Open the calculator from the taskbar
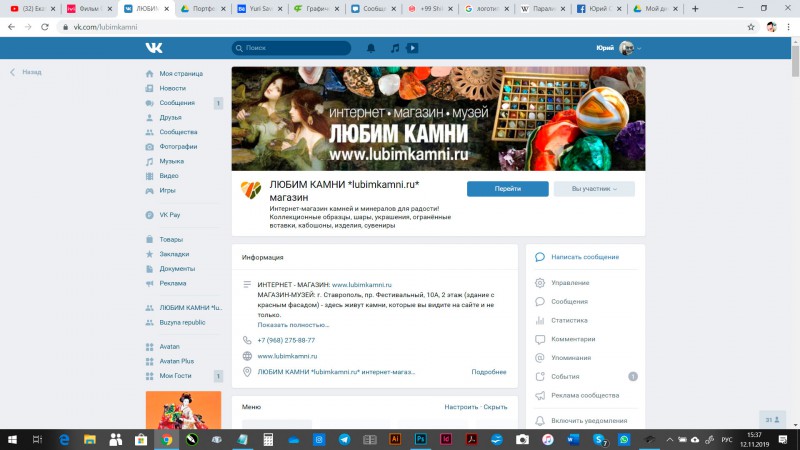Screen dimensions: 800x450 [268, 439]
